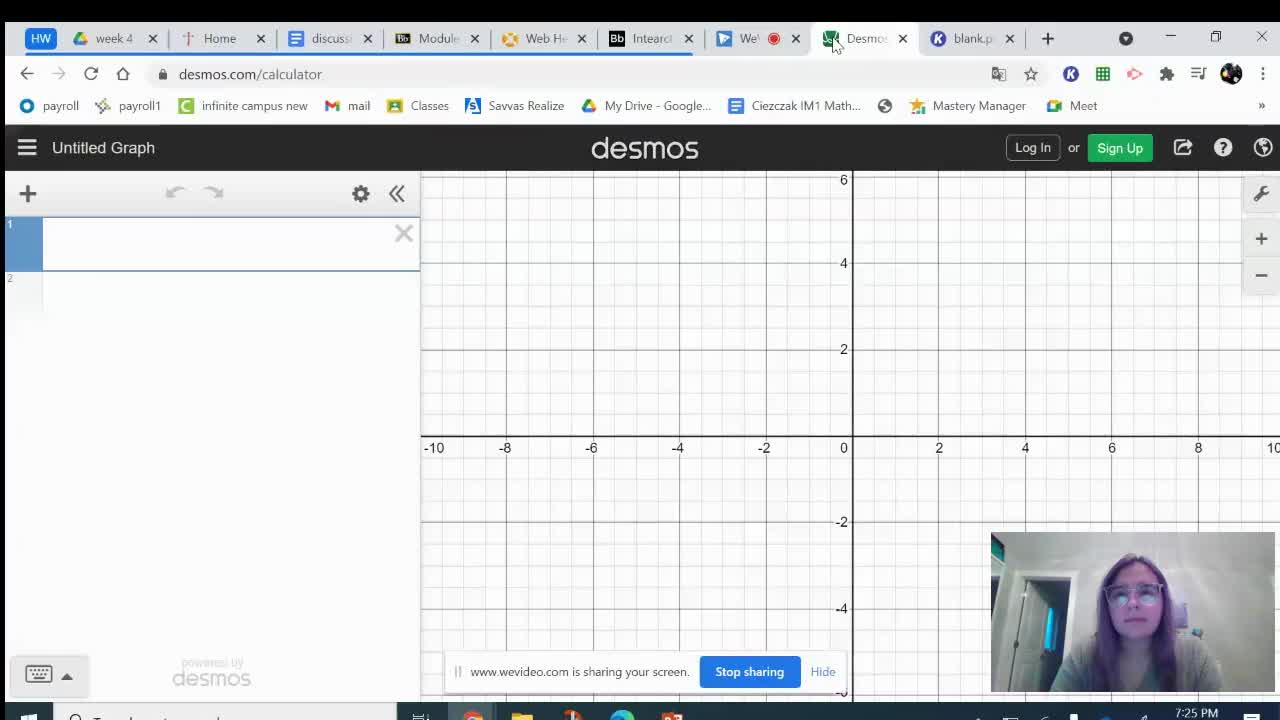Zoom in on the graph

point(1261,239)
